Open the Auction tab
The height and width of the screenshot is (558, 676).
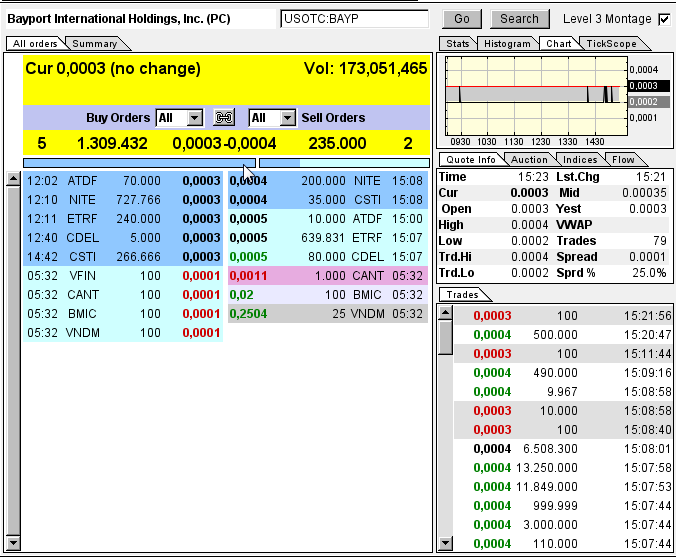529,160
